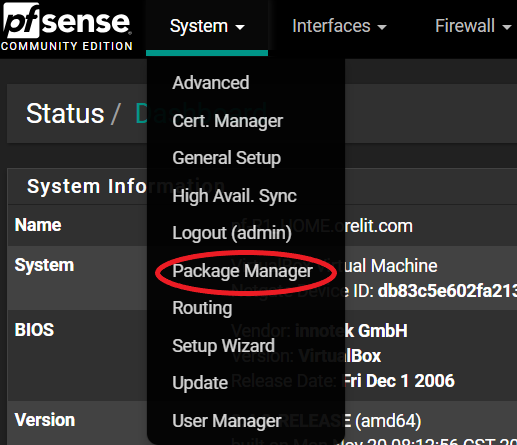Image resolution: width=517 pixels, height=445 pixels.
Task: Click the Status breadcrumb link
Action: [x=65, y=114]
